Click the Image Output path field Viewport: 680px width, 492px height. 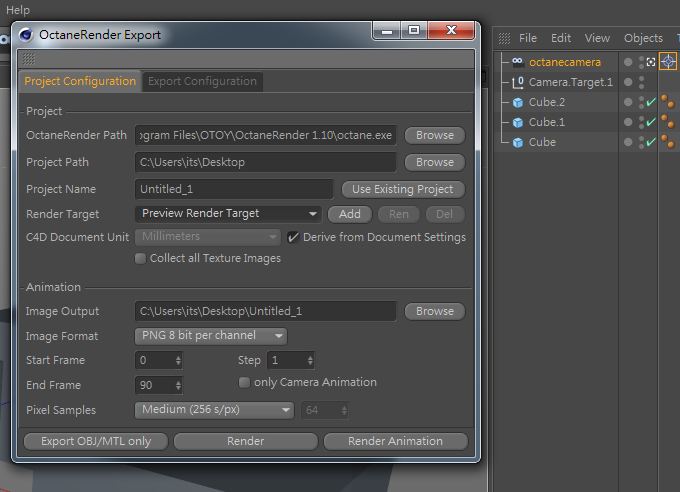click(266, 311)
